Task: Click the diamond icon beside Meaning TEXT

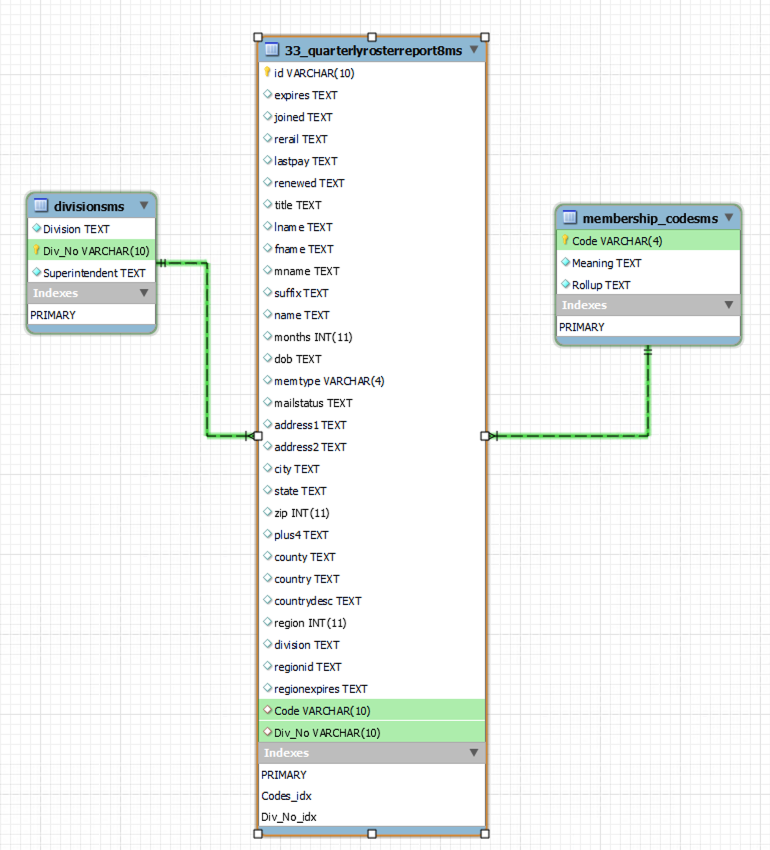Action: pyautogui.click(x=566, y=262)
